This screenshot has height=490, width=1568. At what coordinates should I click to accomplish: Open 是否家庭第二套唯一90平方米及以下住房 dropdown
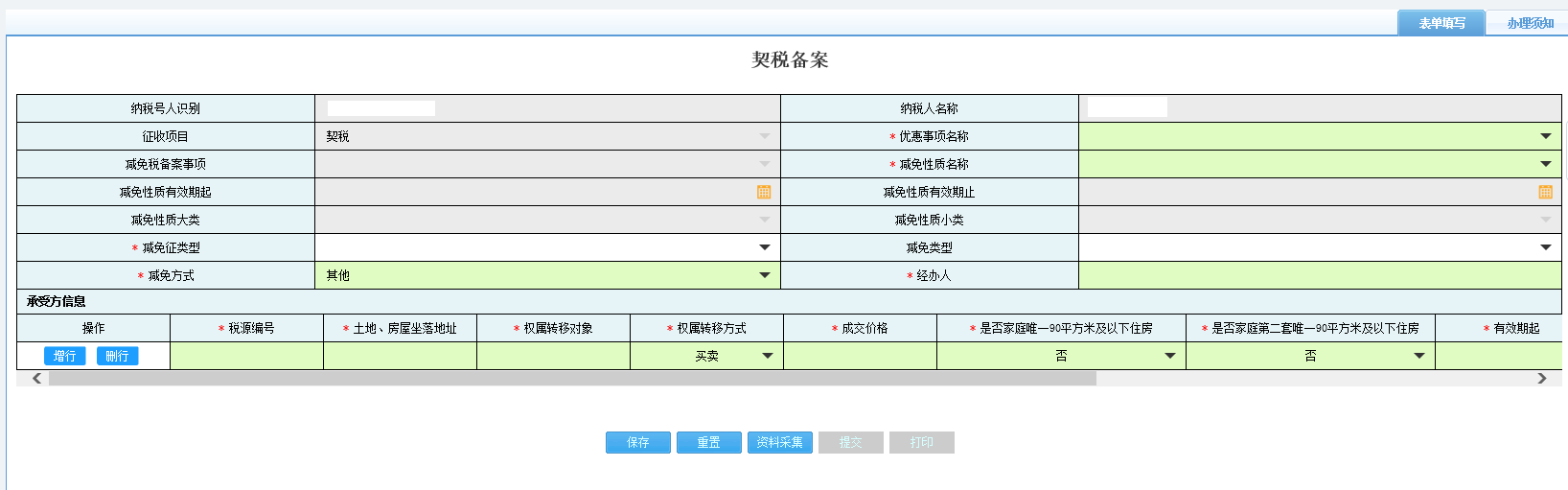[1418, 356]
